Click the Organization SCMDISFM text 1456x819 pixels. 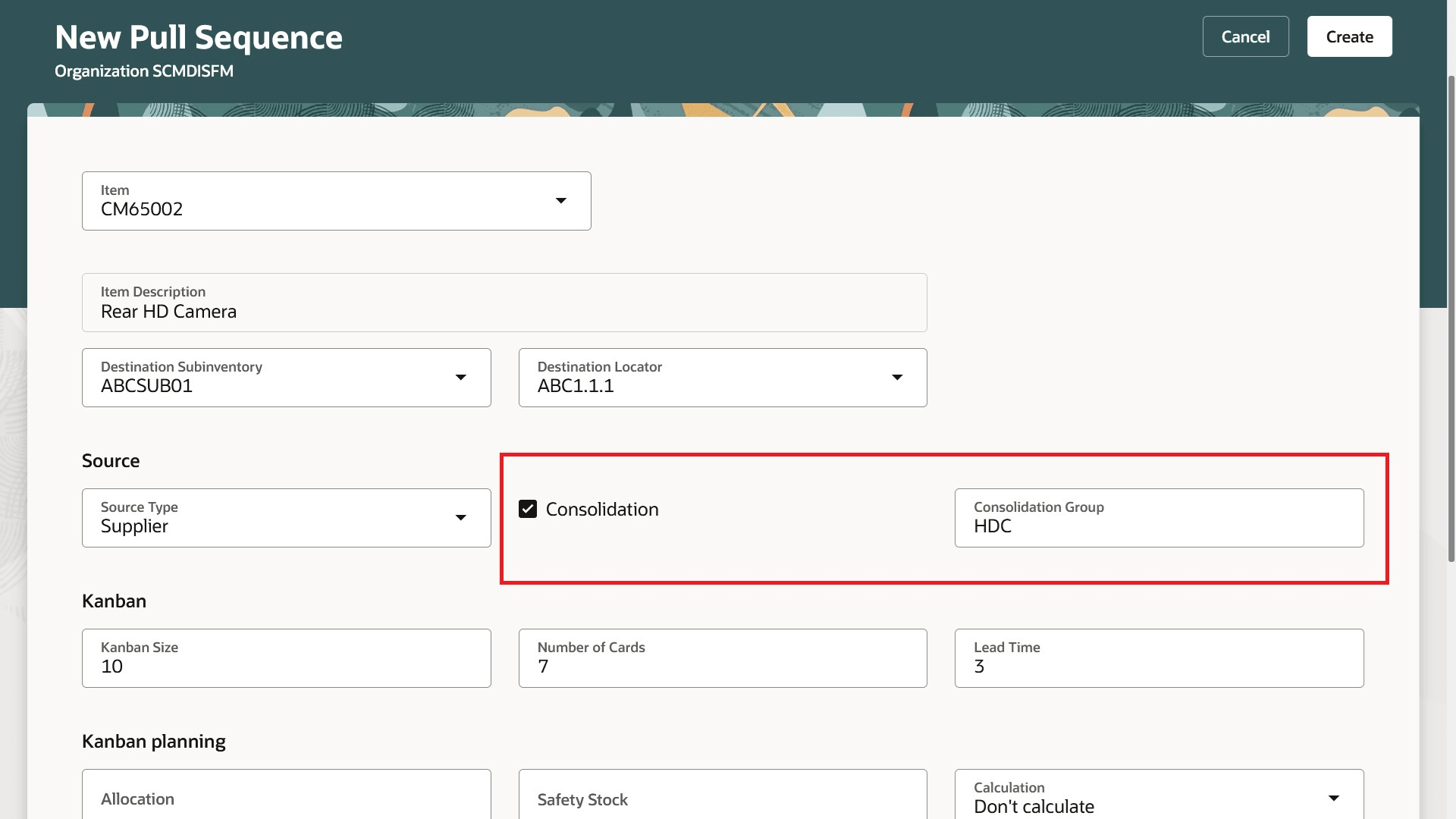(144, 71)
